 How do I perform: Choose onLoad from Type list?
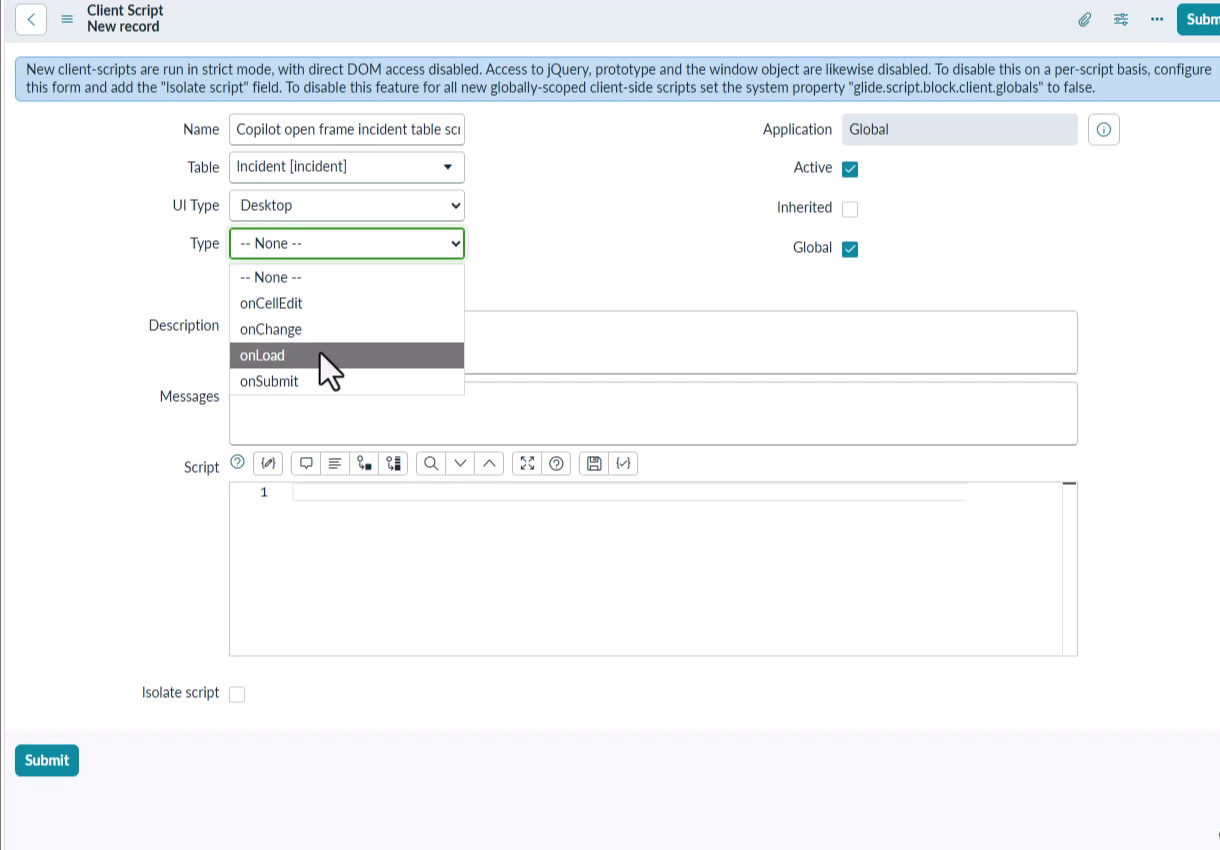tap(347, 355)
